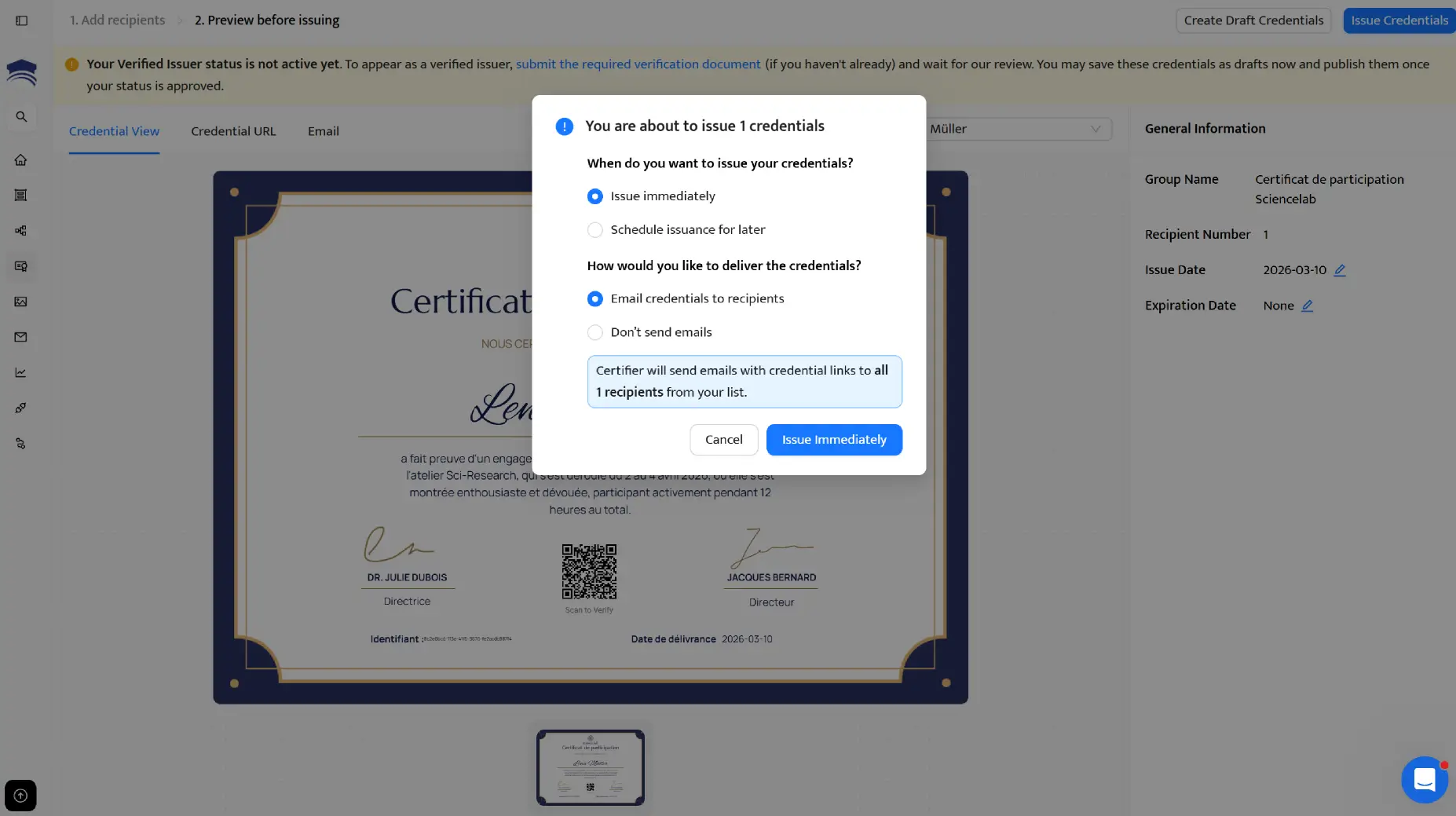Open search from the sidebar

coord(21,116)
